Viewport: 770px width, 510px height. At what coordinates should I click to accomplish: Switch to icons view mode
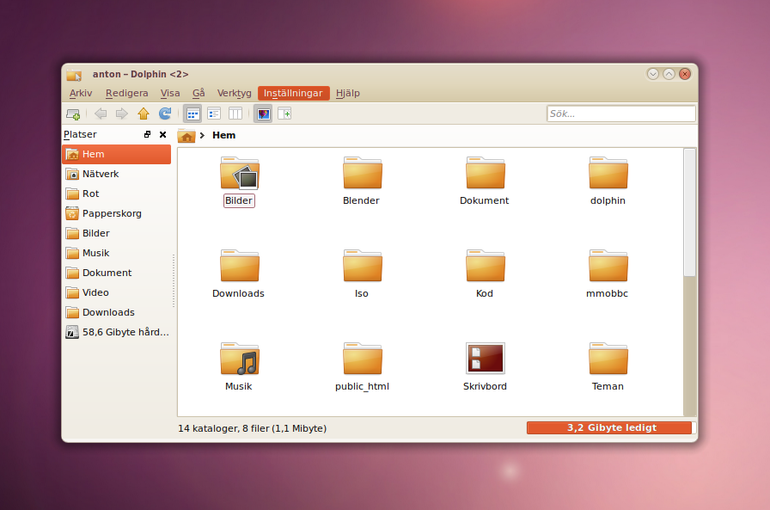pyautogui.click(x=192, y=114)
